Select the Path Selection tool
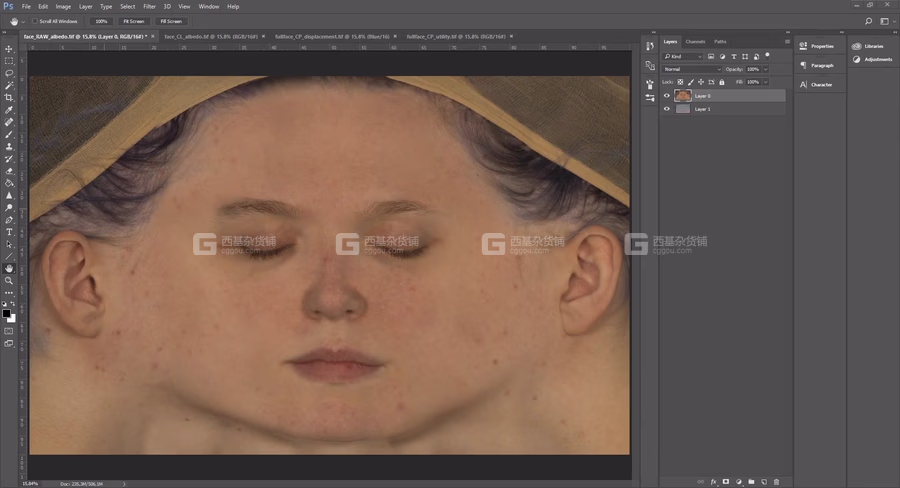The width and height of the screenshot is (900, 488). [9, 244]
